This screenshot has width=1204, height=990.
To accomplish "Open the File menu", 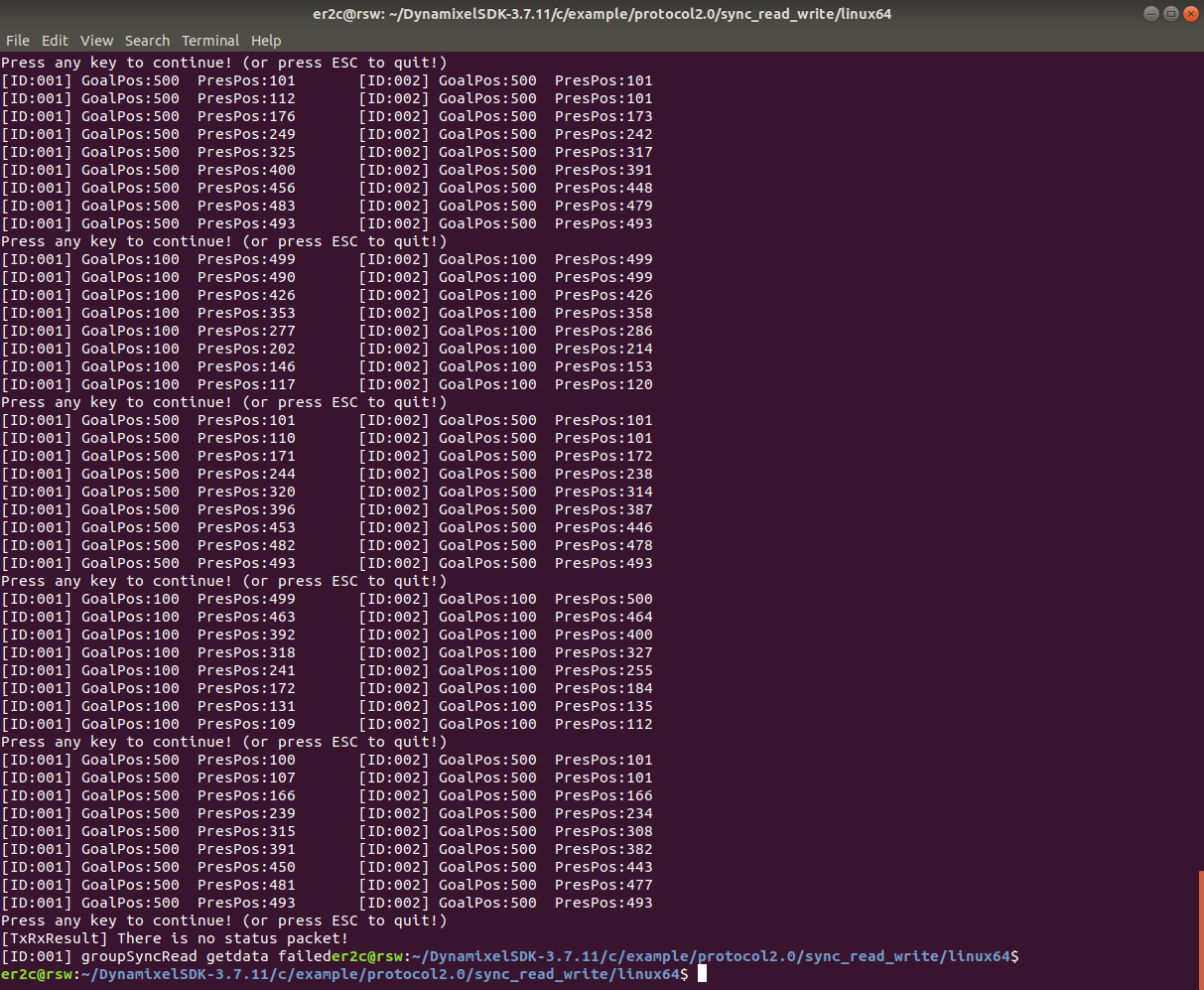I will coord(17,41).
